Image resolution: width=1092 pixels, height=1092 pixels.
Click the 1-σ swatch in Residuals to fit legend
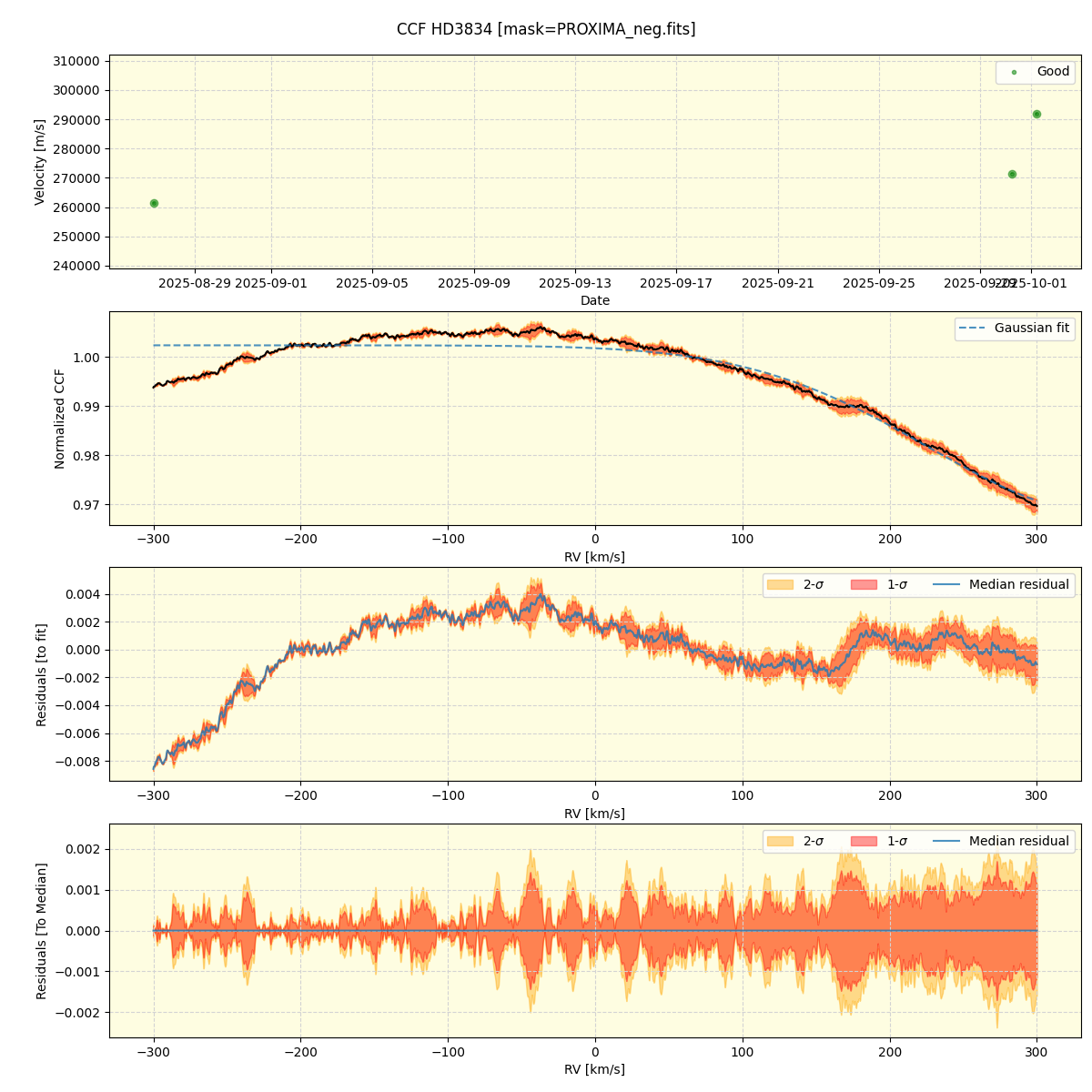(864, 585)
